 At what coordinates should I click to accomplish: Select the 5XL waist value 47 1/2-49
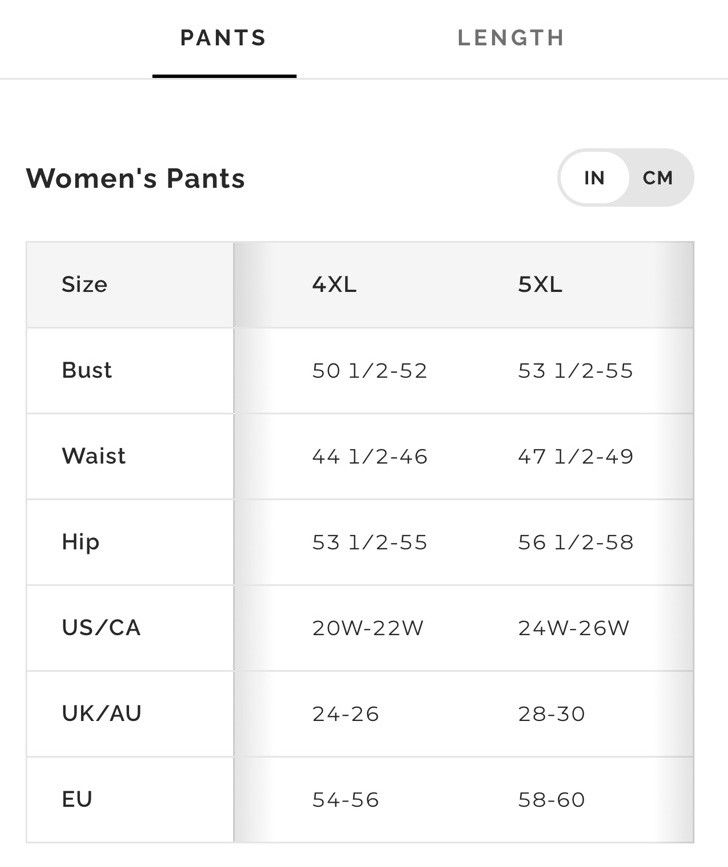coord(575,456)
